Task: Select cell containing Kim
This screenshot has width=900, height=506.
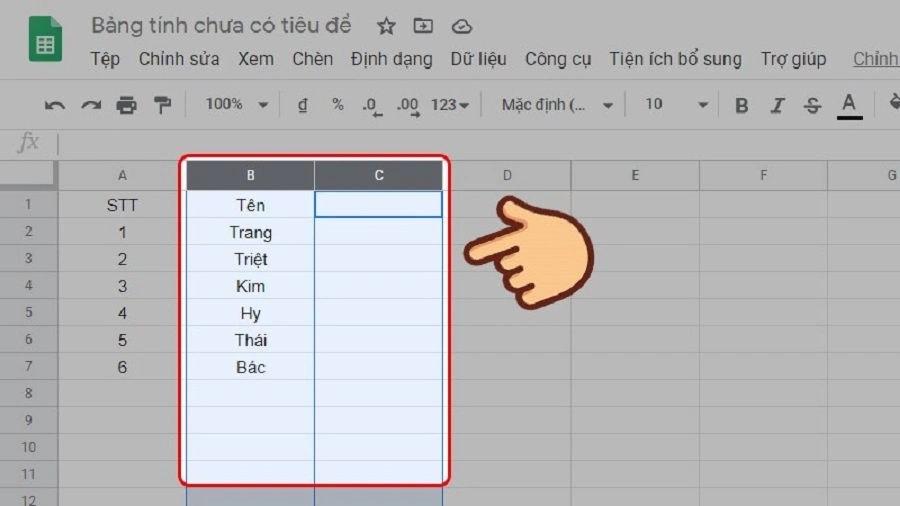Action: click(250, 286)
